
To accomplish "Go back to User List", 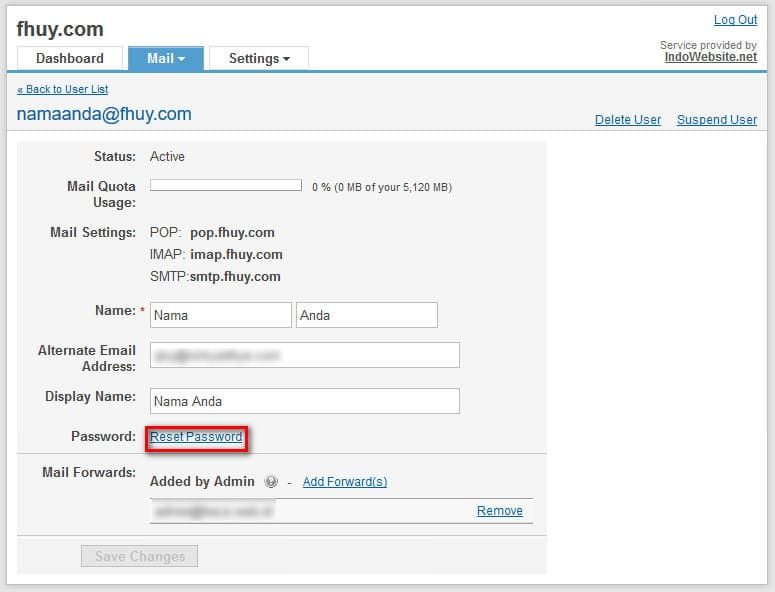I will point(62,89).
